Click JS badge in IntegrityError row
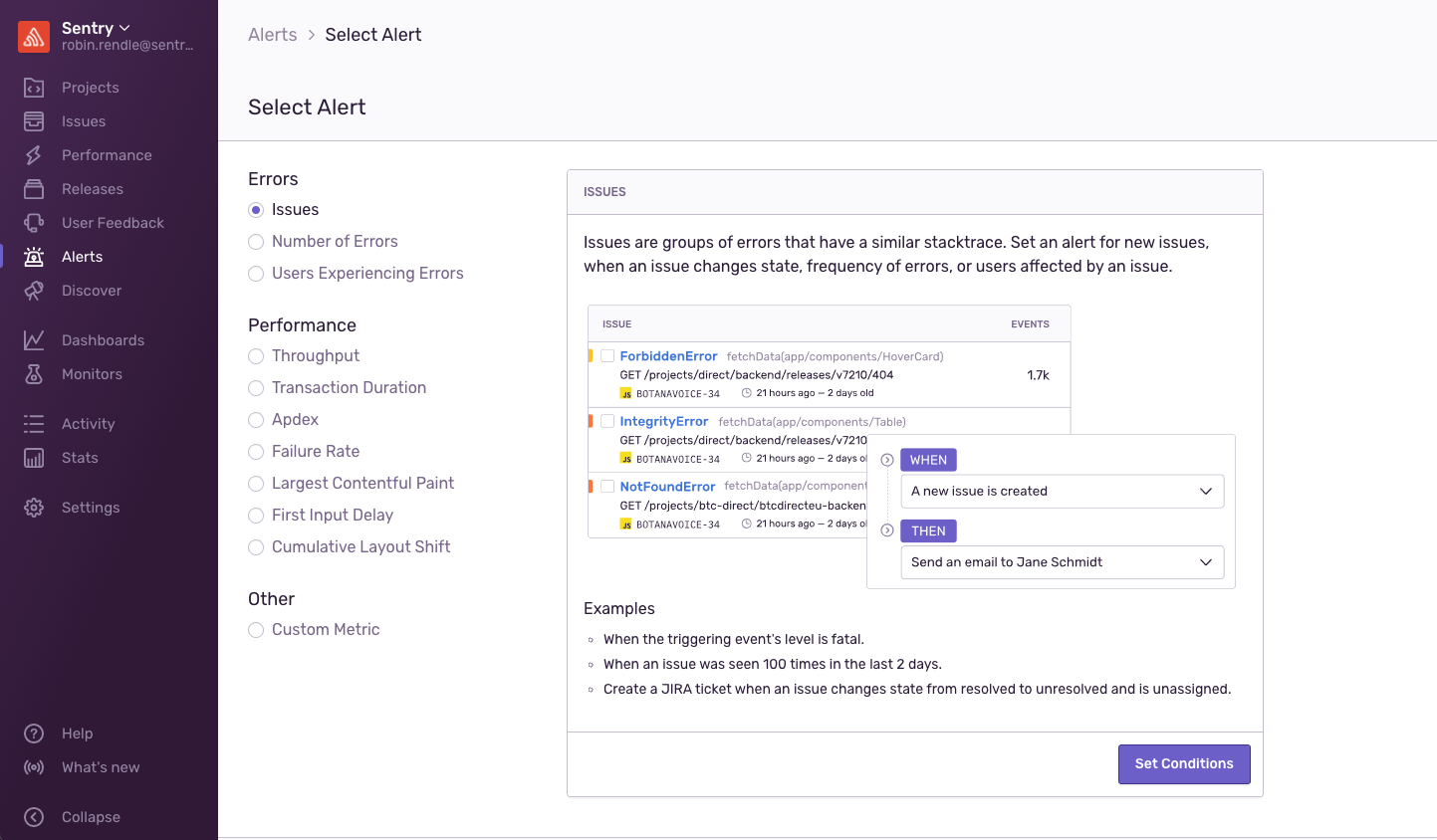 point(625,459)
